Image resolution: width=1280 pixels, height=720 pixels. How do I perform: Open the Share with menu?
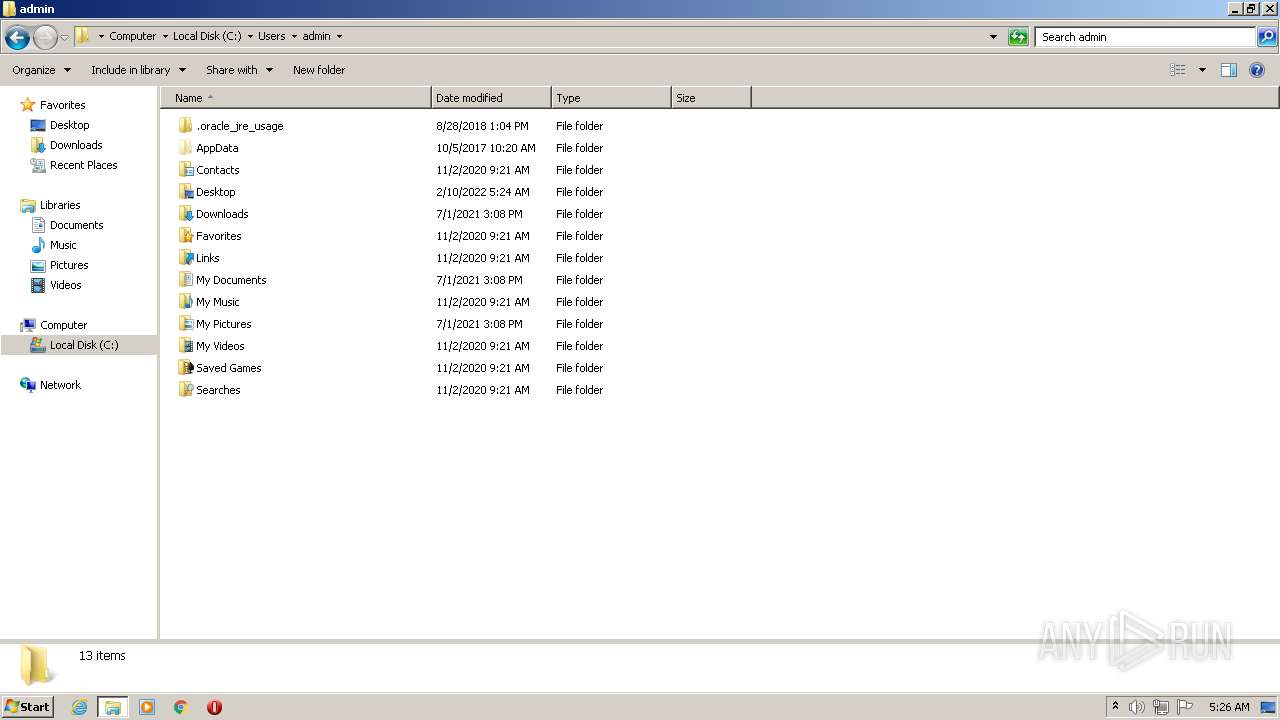point(239,70)
